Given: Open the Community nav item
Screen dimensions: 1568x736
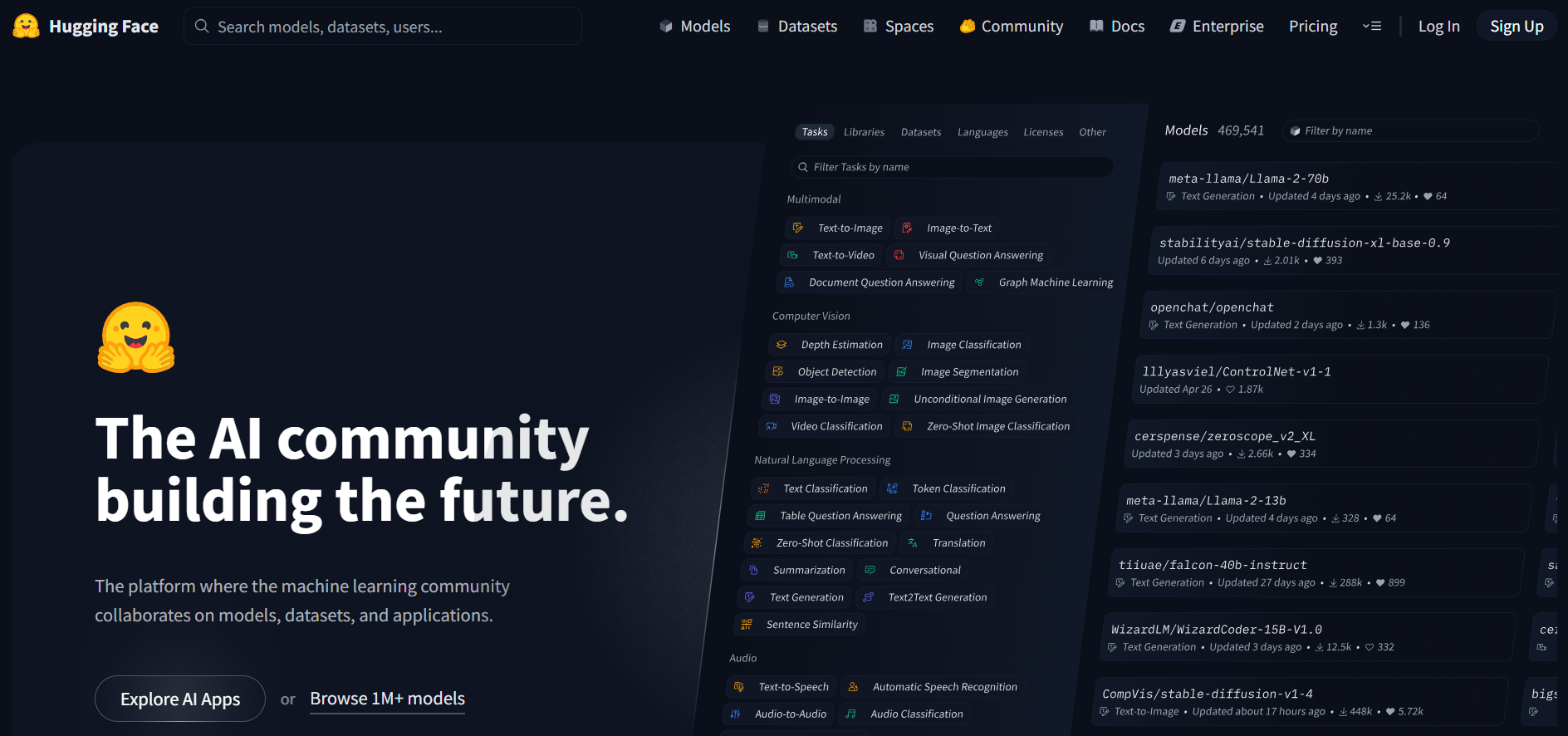Looking at the screenshot, I should tap(1012, 27).
